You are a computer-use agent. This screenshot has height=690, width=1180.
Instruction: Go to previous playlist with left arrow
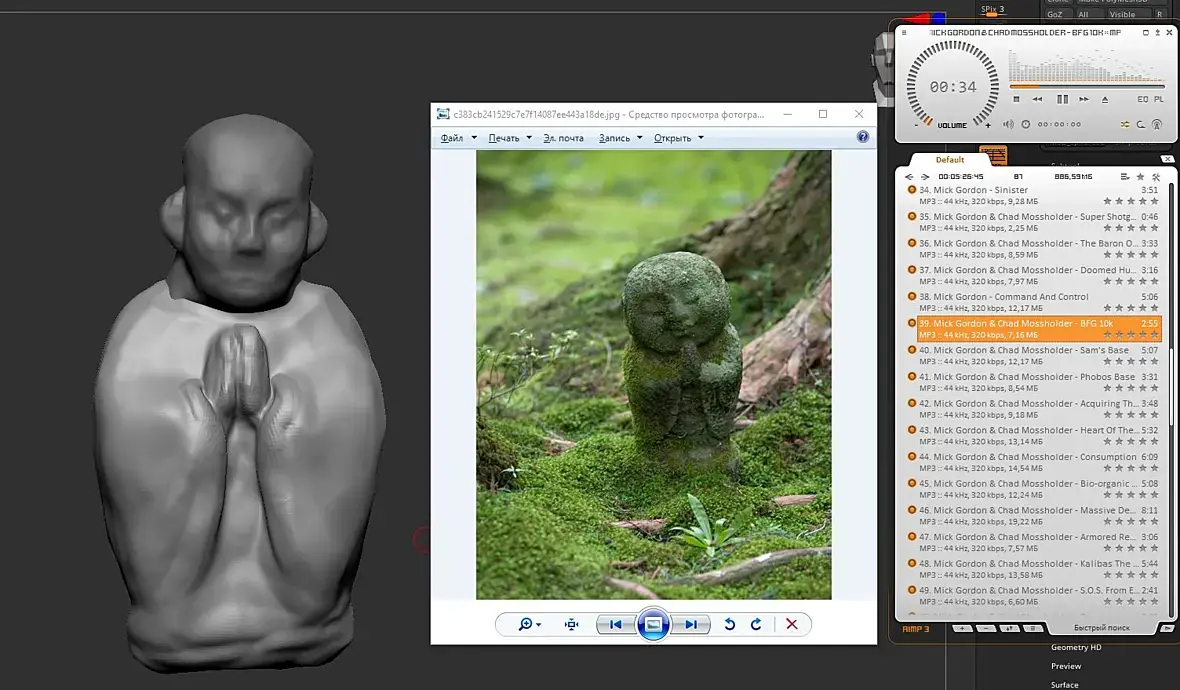pos(909,177)
